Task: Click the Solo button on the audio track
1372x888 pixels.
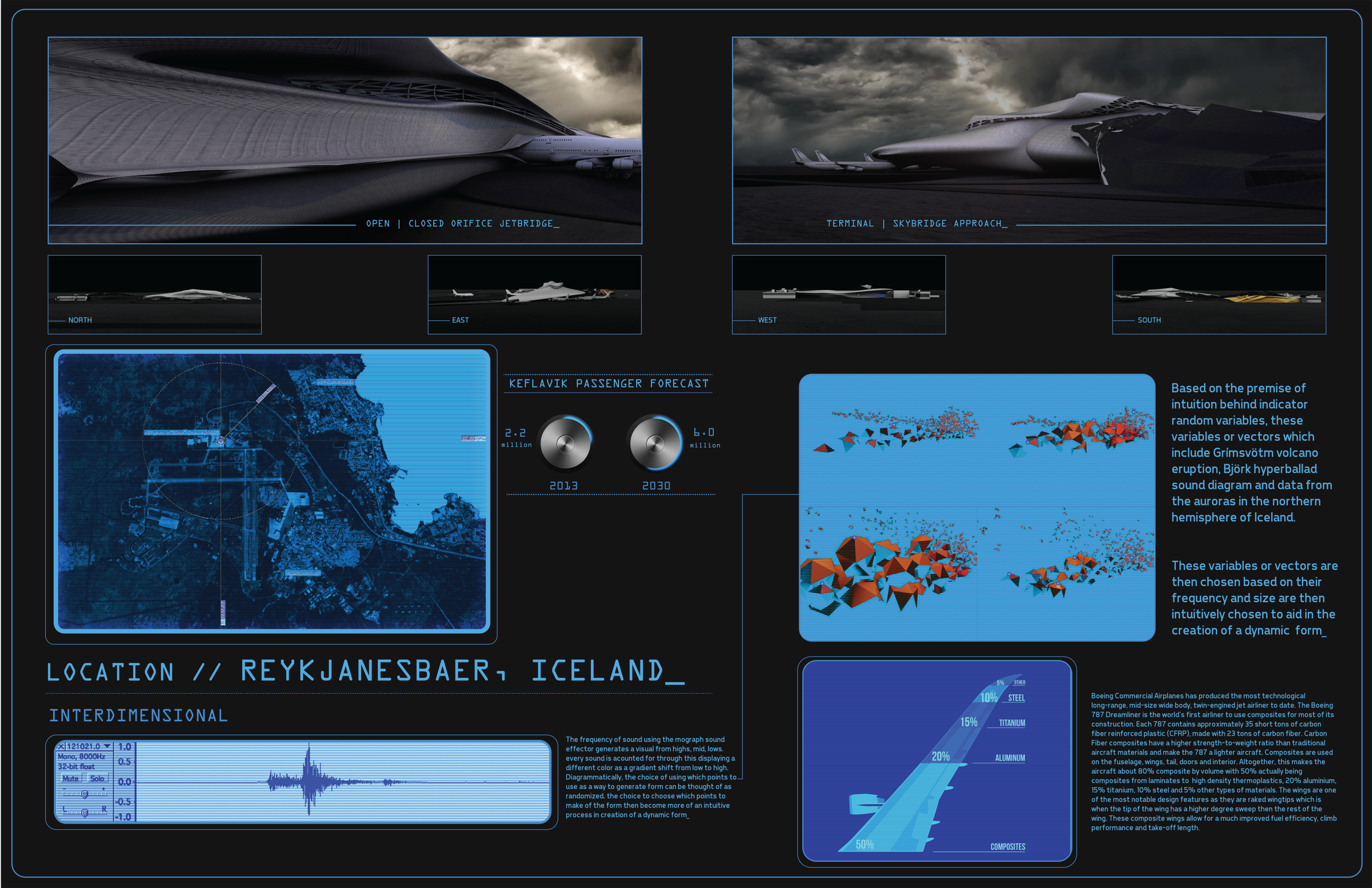Action: click(98, 778)
